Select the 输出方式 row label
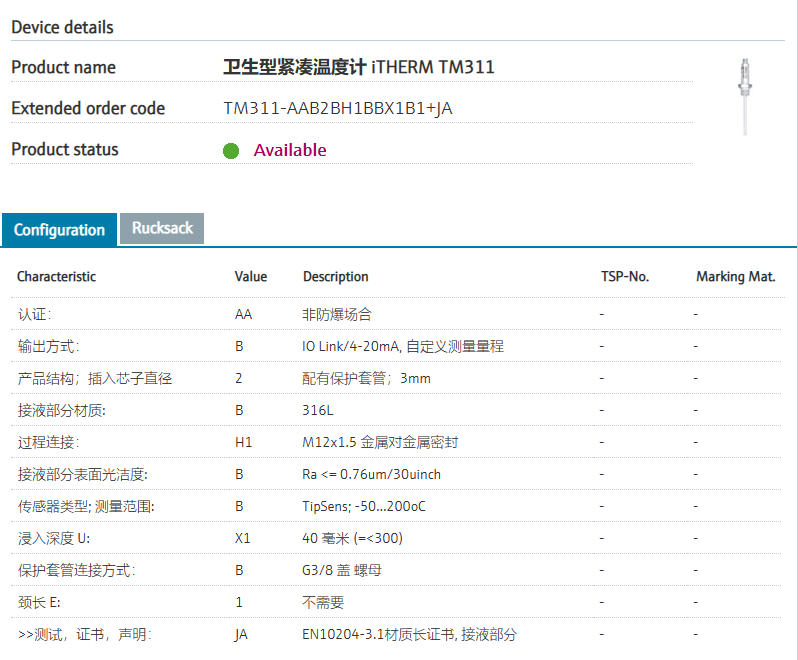 point(48,346)
